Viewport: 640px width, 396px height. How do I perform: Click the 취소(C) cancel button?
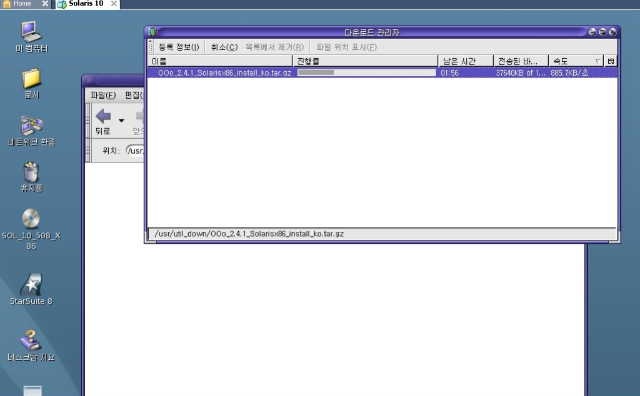click(224, 47)
